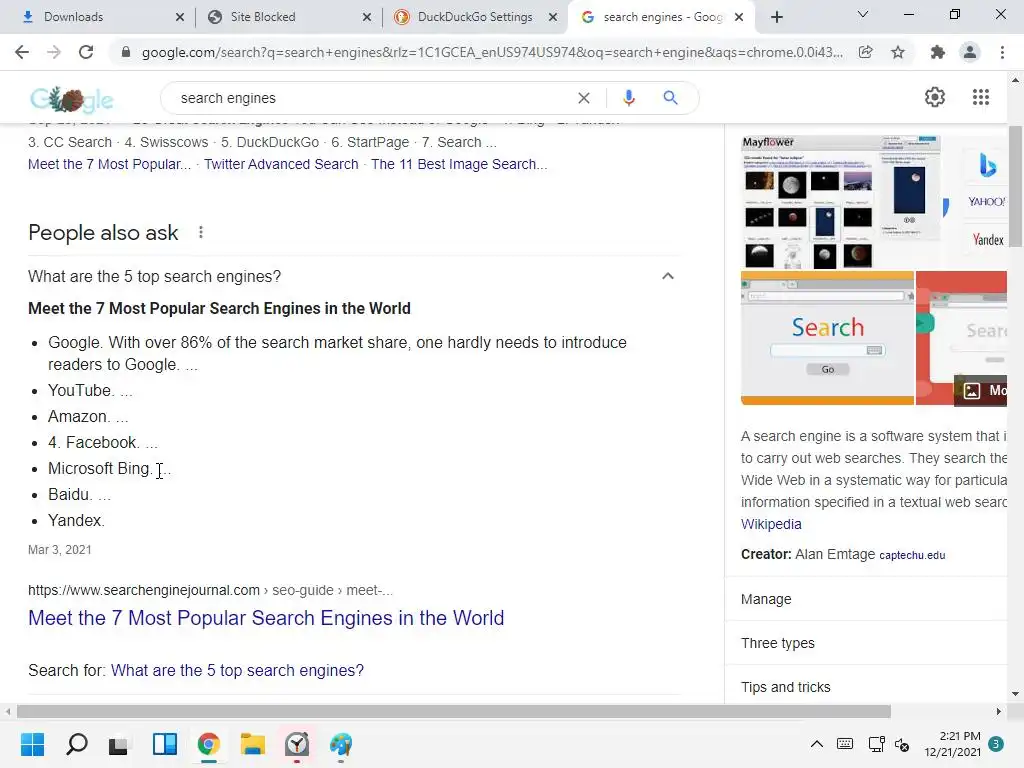Reload the current page
1024x768 pixels.
pos(86,52)
